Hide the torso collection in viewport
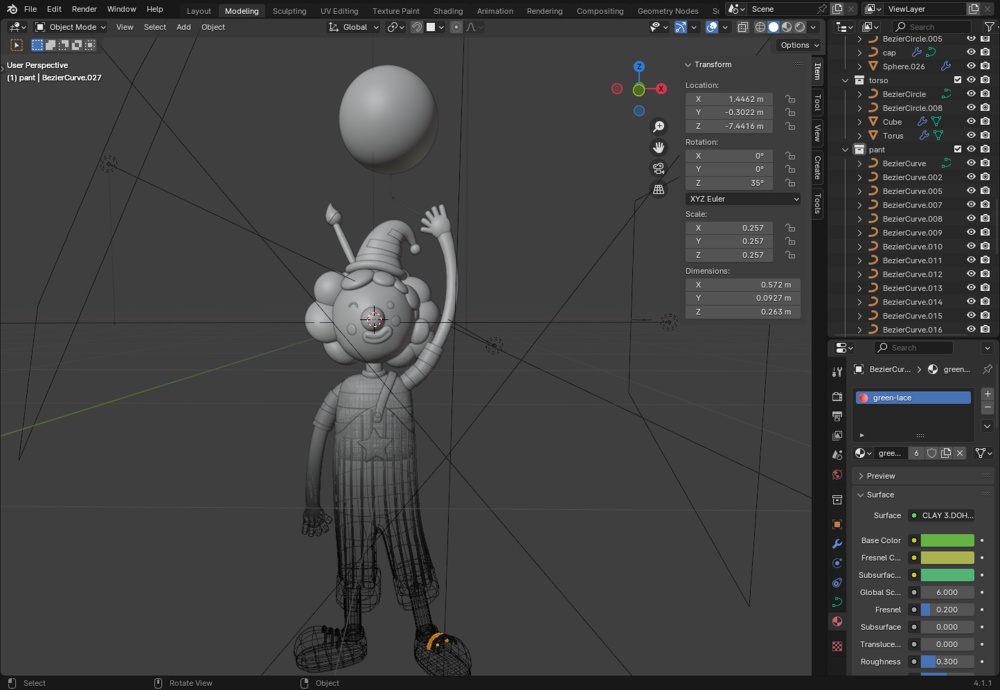Viewport: 1000px width, 690px height. (969, 80)
